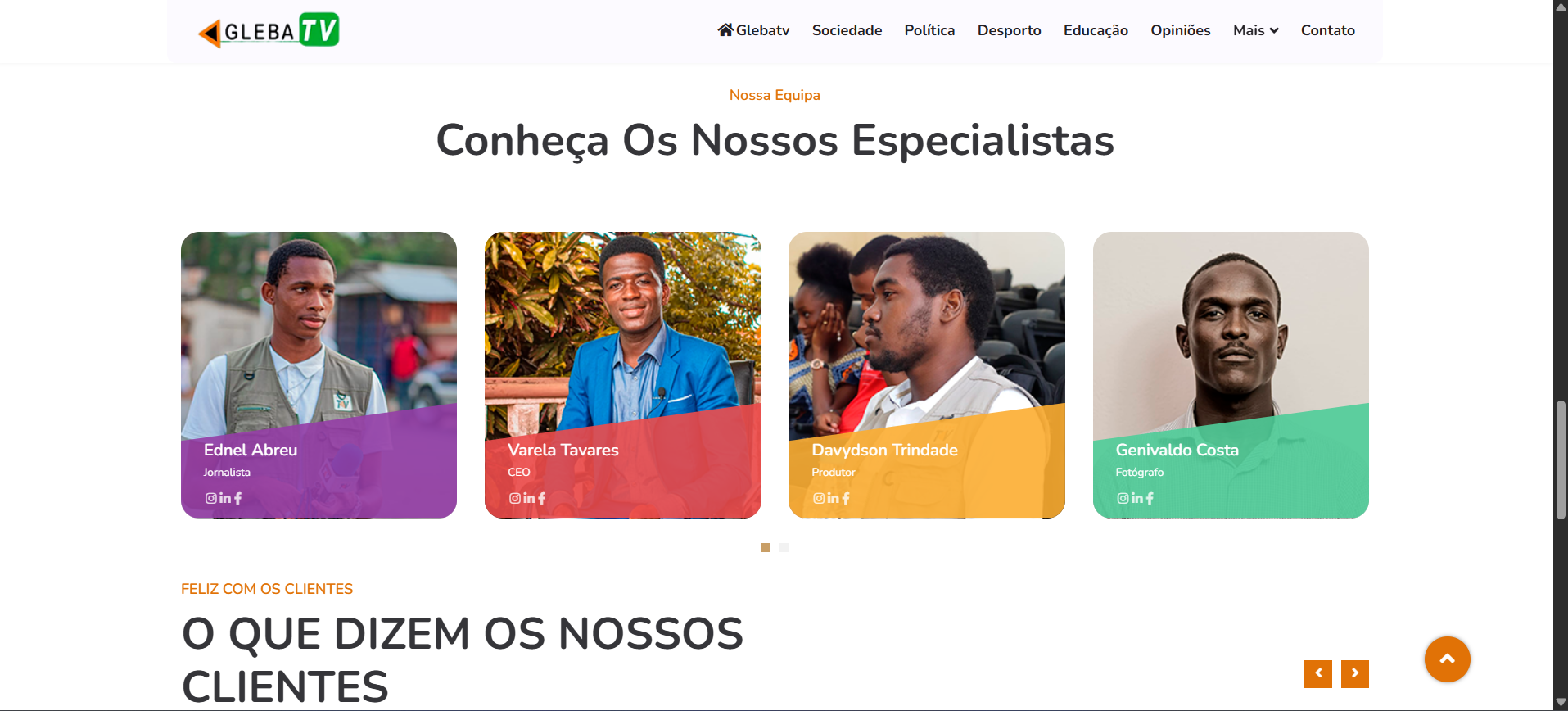
Task: Click the page vertical scrollbar thumb
Action: click(x=1561, y=459)
